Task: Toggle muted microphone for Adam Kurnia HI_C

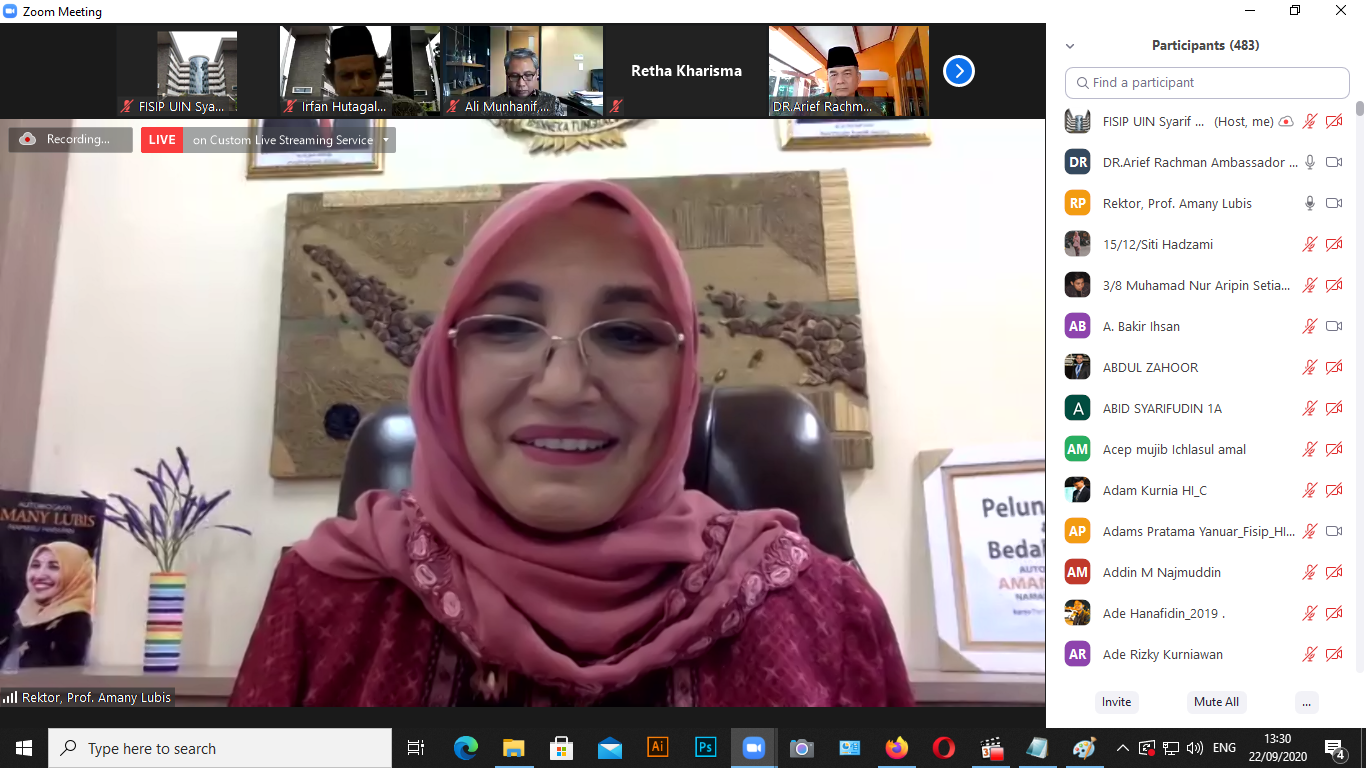Action: [x=1309, y=490]
